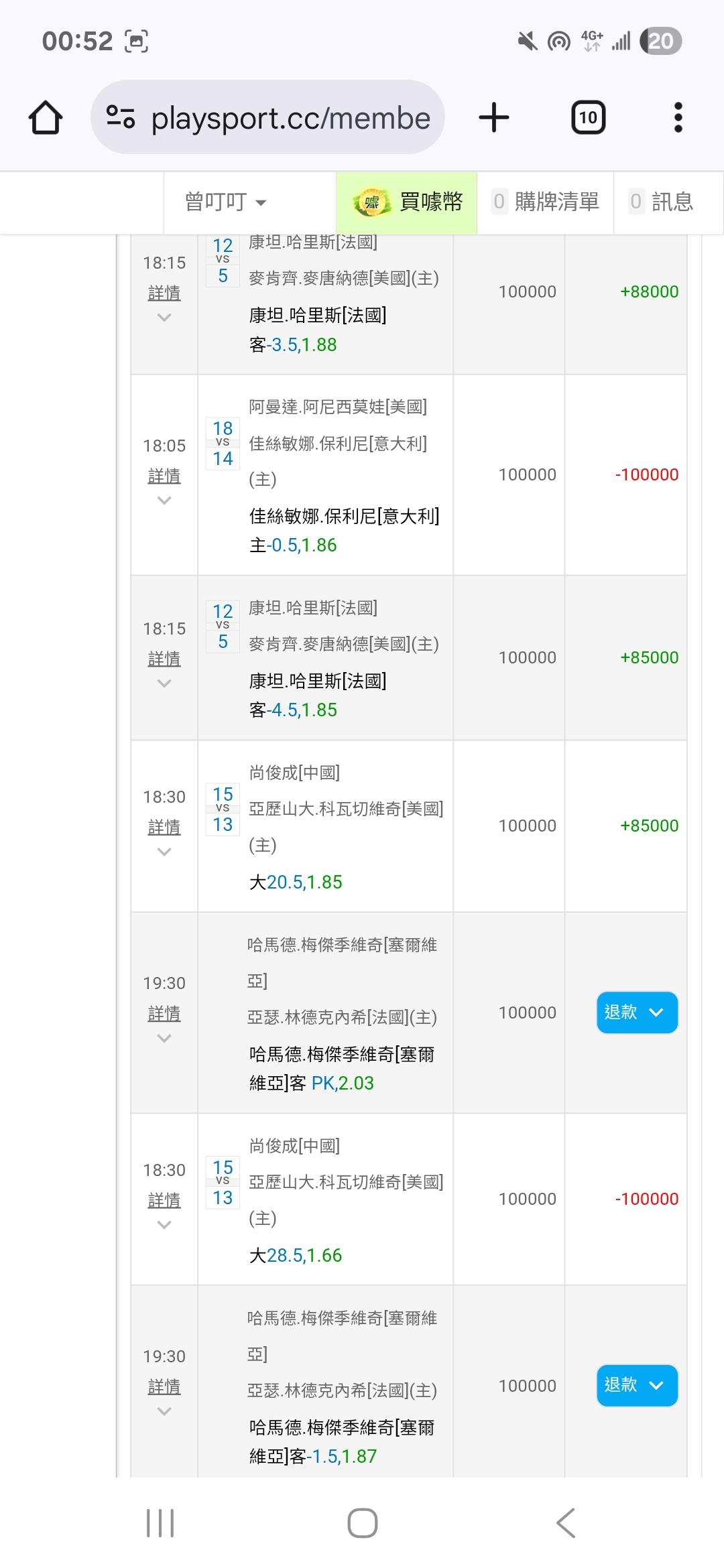Click 詳情 link for first 19:30 match
724x1568 pixels.
tap(164, 1014)
